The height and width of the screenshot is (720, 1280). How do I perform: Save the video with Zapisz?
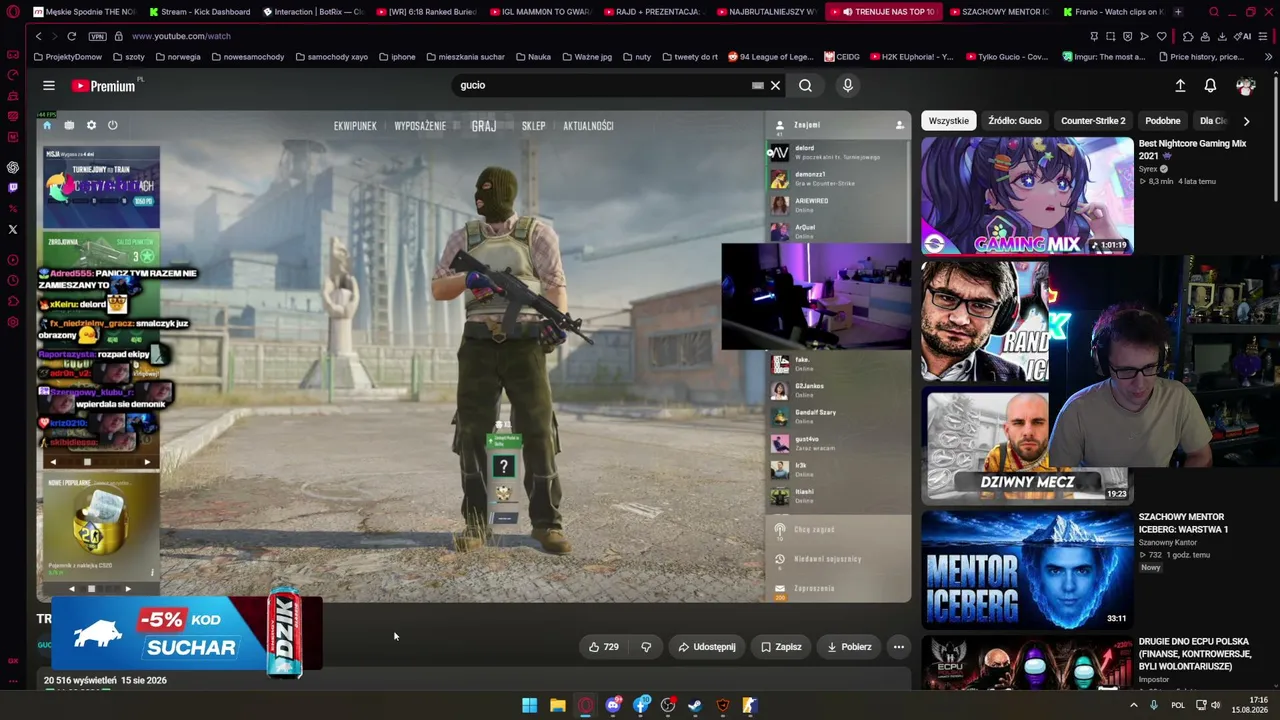point(781,647)
